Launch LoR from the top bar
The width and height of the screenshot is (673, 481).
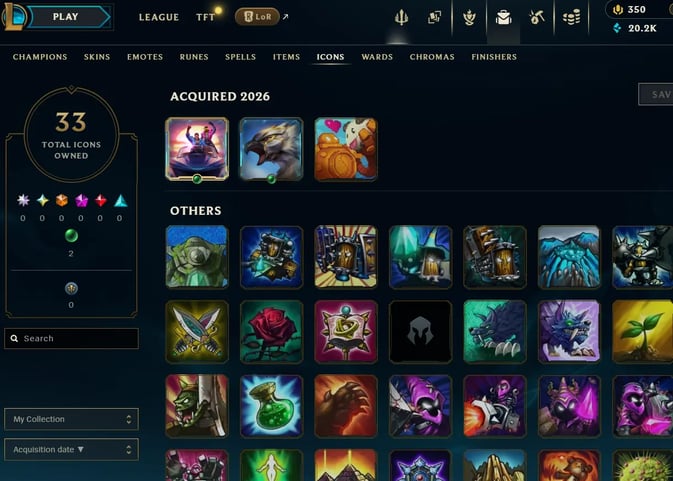257,17
